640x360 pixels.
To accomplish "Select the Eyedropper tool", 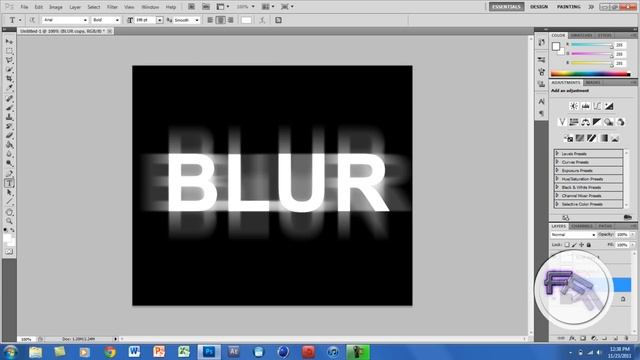I will pos(9,87).
